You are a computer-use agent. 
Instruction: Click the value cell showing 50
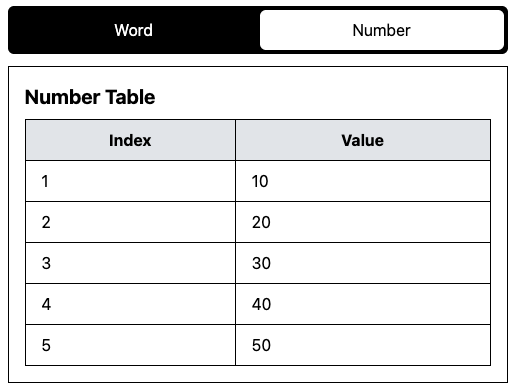tap(363, 345)
